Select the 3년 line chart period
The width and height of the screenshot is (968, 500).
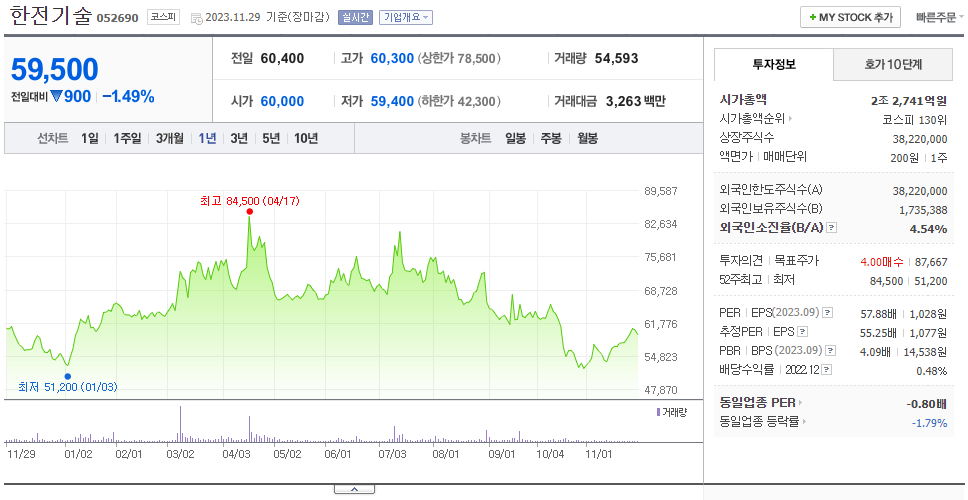(239, 138)
